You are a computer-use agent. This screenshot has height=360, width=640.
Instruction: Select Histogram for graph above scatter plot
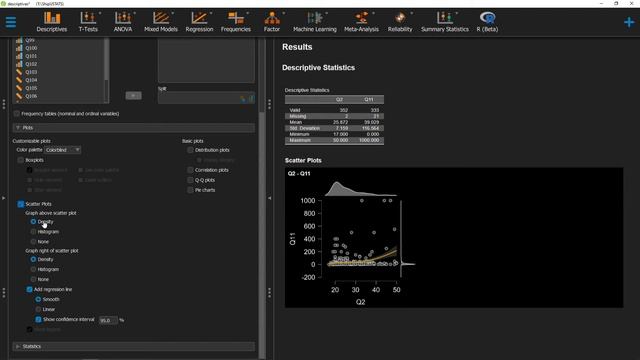click(x=33, y=232)
